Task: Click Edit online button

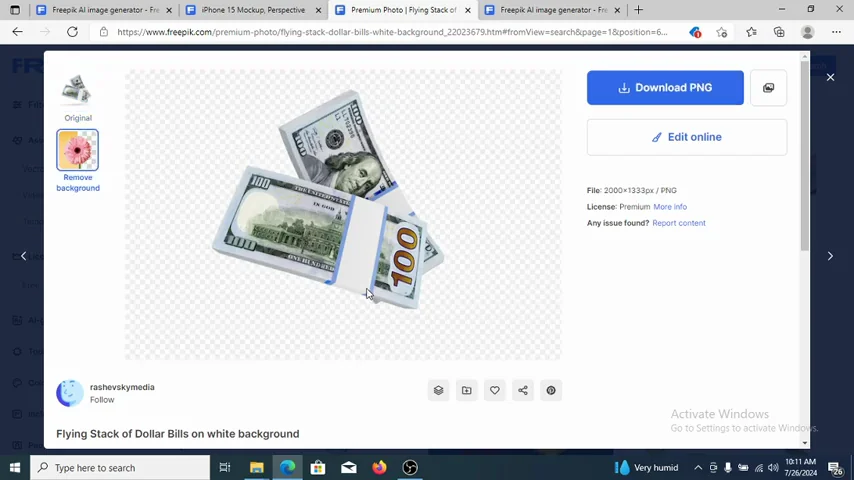Action: (687, 137)
